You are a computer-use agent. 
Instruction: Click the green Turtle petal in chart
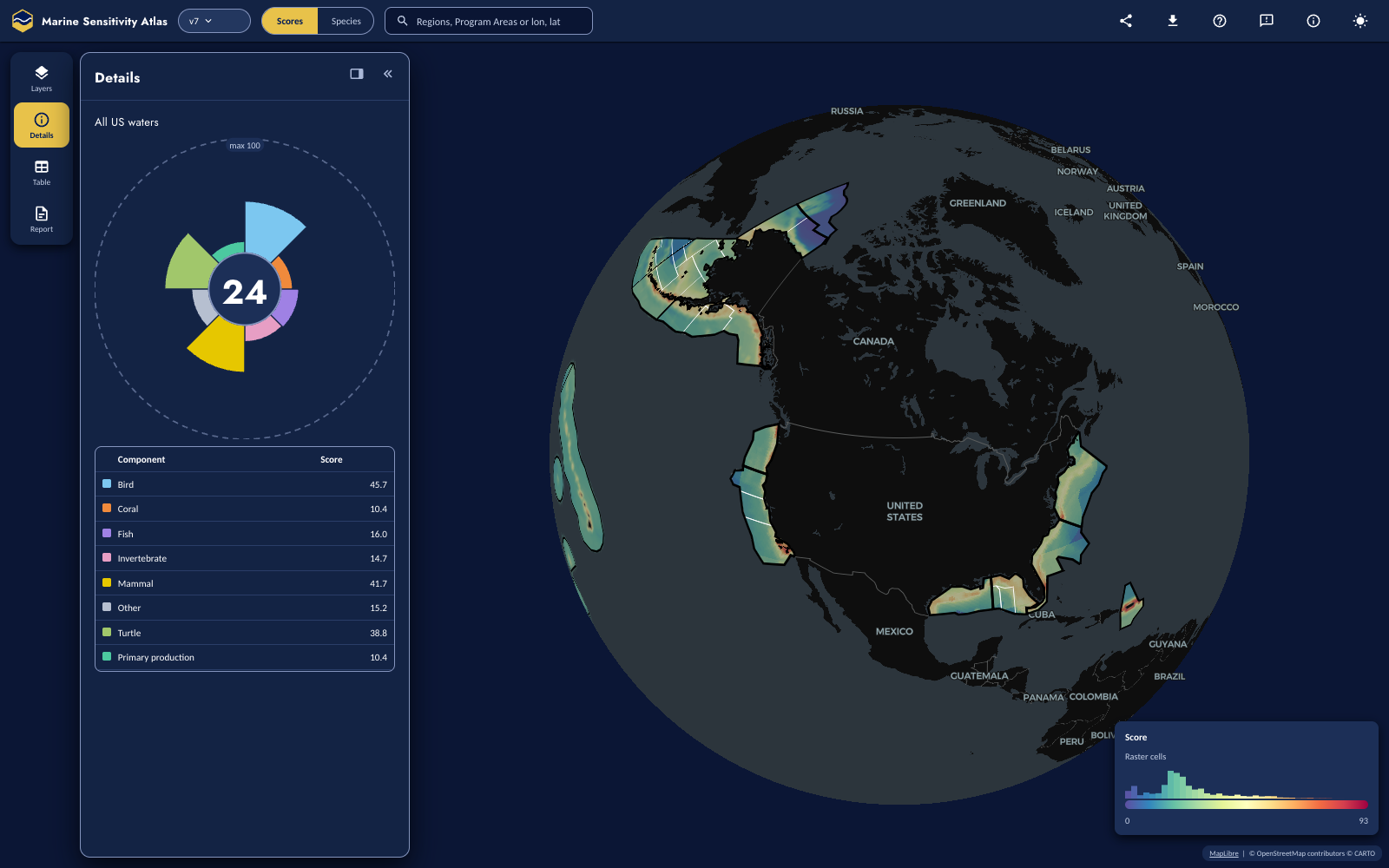coord(191,265)
